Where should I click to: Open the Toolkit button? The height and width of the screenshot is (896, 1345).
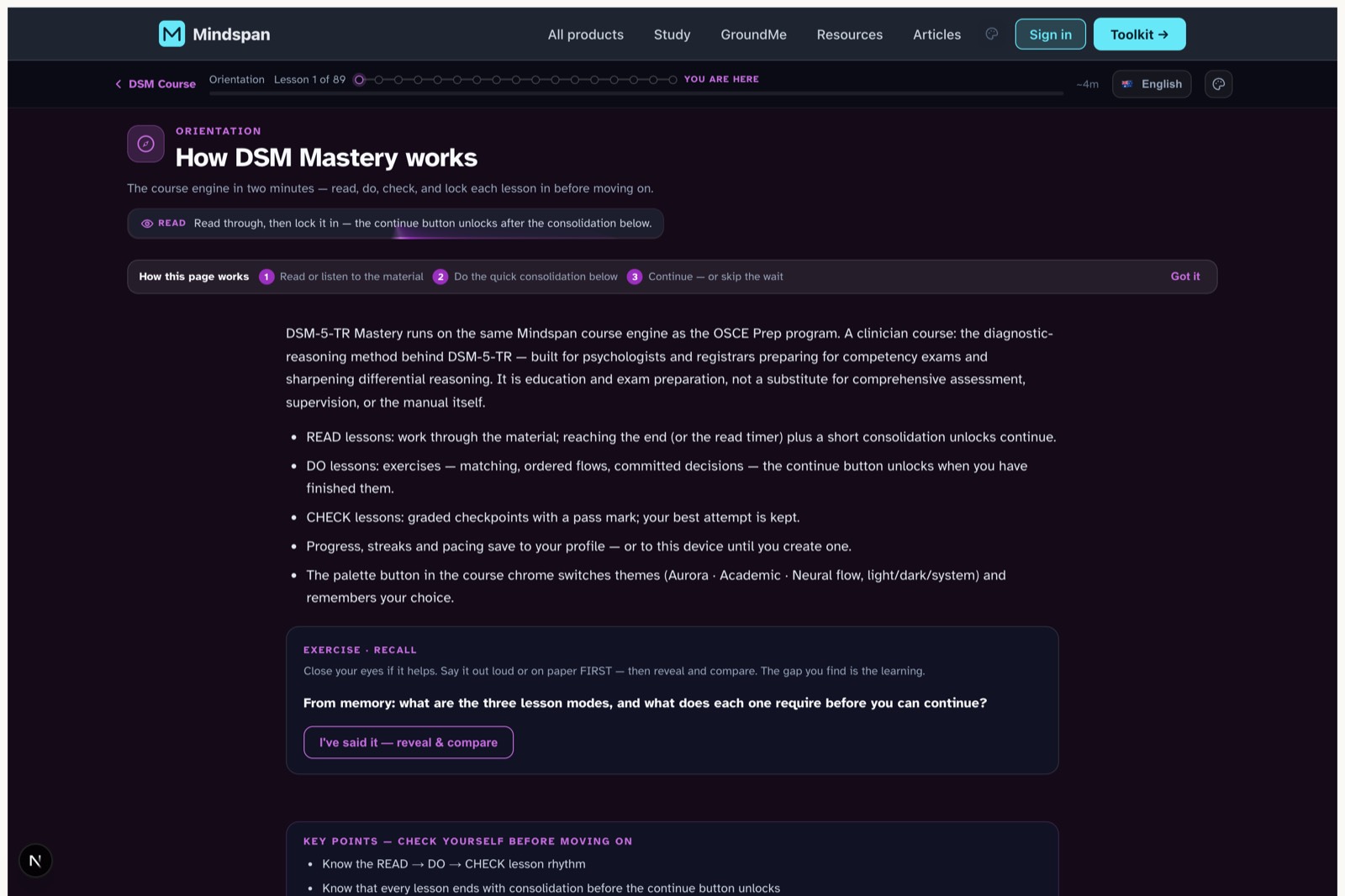click(x=1140, y=34)
